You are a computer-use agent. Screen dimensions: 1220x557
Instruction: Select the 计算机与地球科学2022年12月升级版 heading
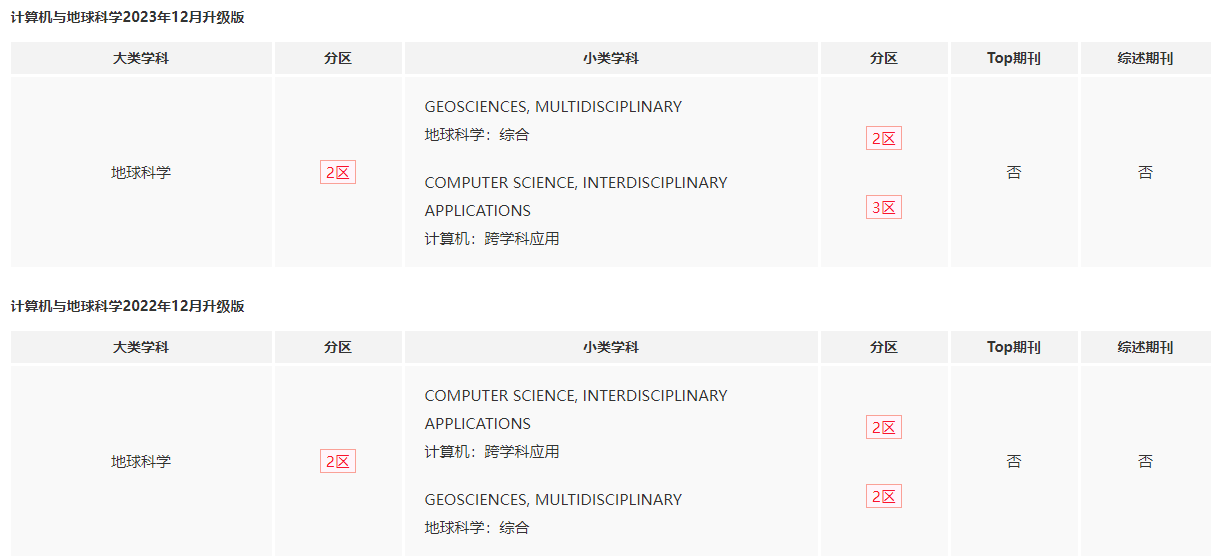[128, 306]
